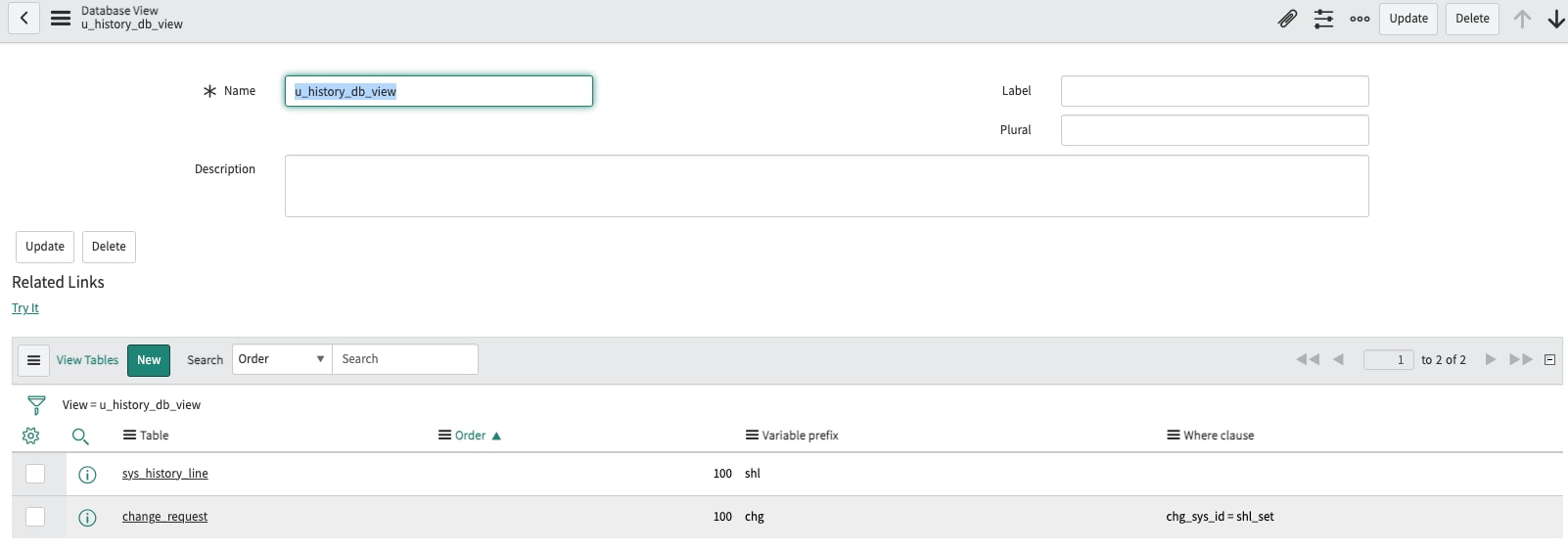Click the page number input box
The width and height of the screenshot is (1568, 552).
tap(1388, 360)
